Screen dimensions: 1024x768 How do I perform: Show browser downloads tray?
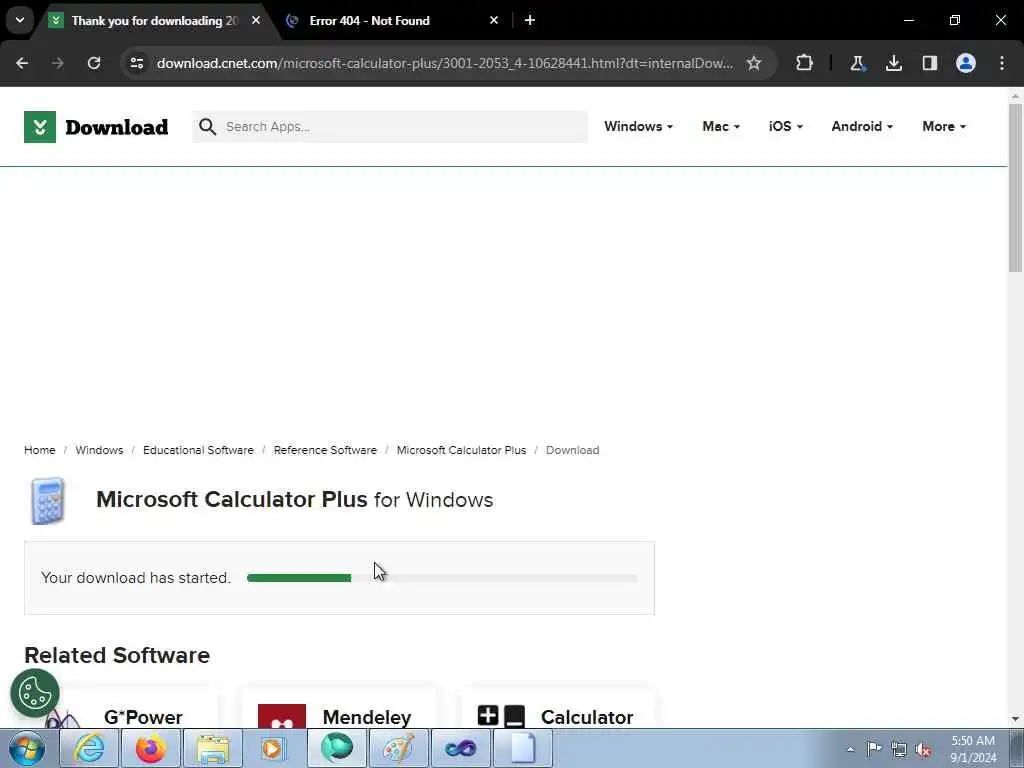(x=893, y=63)
